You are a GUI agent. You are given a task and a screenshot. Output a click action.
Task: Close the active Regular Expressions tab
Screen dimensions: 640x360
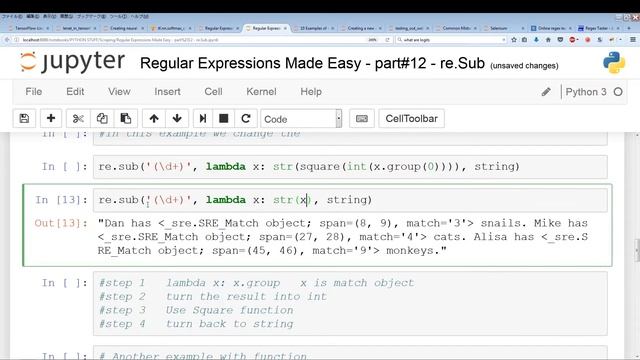tap(285, 28)
